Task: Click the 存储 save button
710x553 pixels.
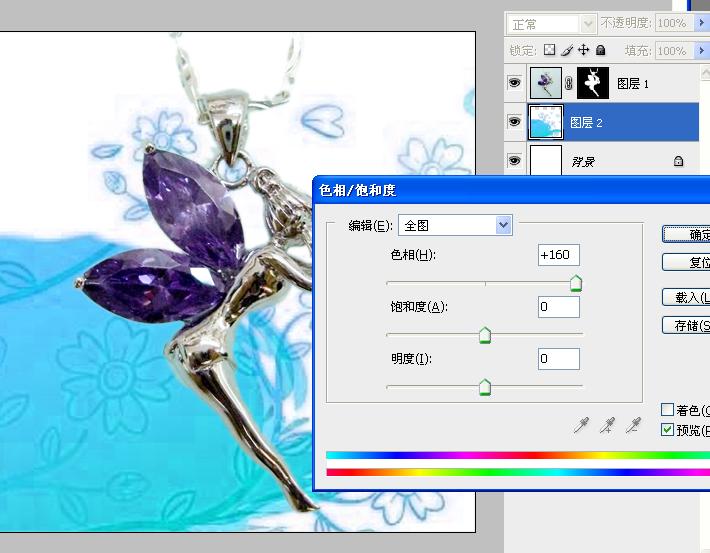Action: tap(686, 325)
